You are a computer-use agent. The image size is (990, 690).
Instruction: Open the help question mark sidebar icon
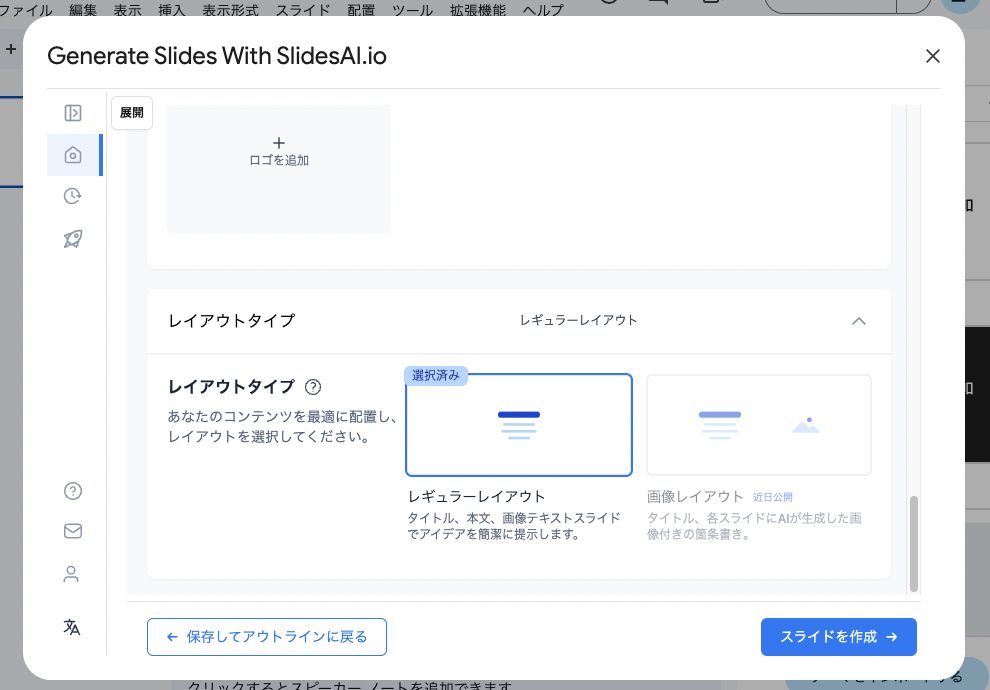[x=72, y=491]
